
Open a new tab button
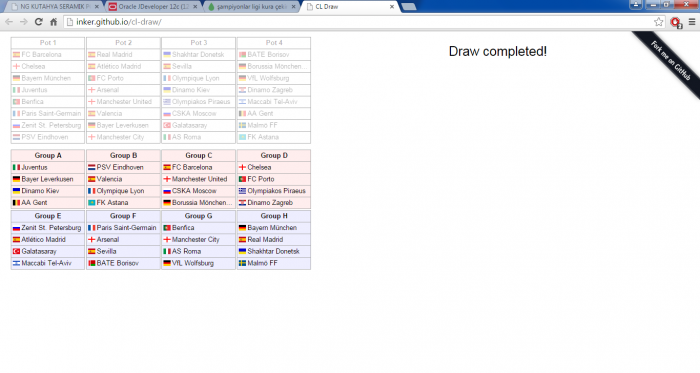click(408, 7)
